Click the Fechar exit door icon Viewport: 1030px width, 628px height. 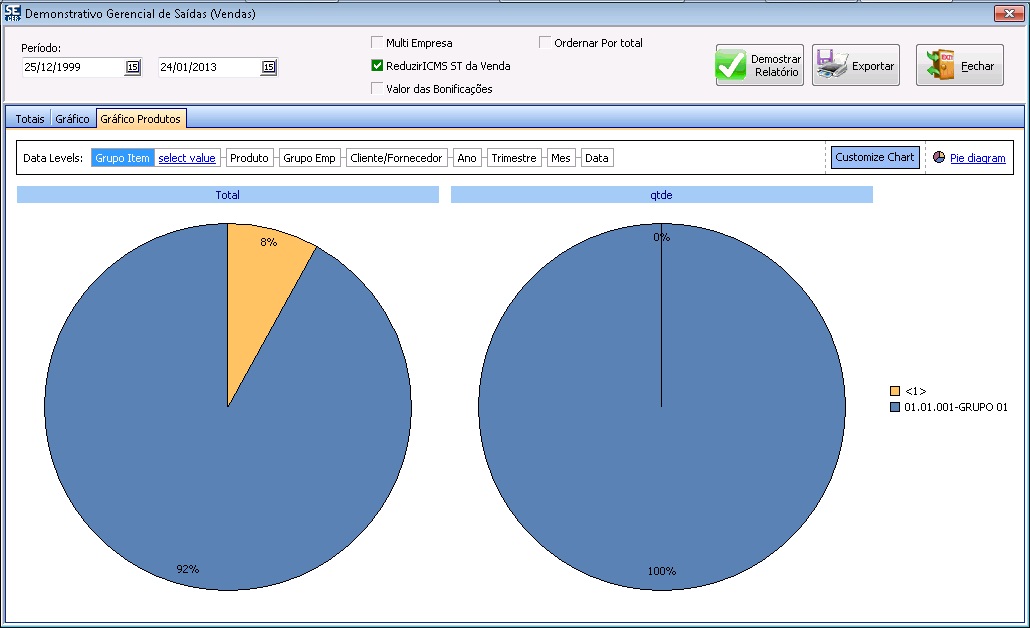(x=940, y=66)
